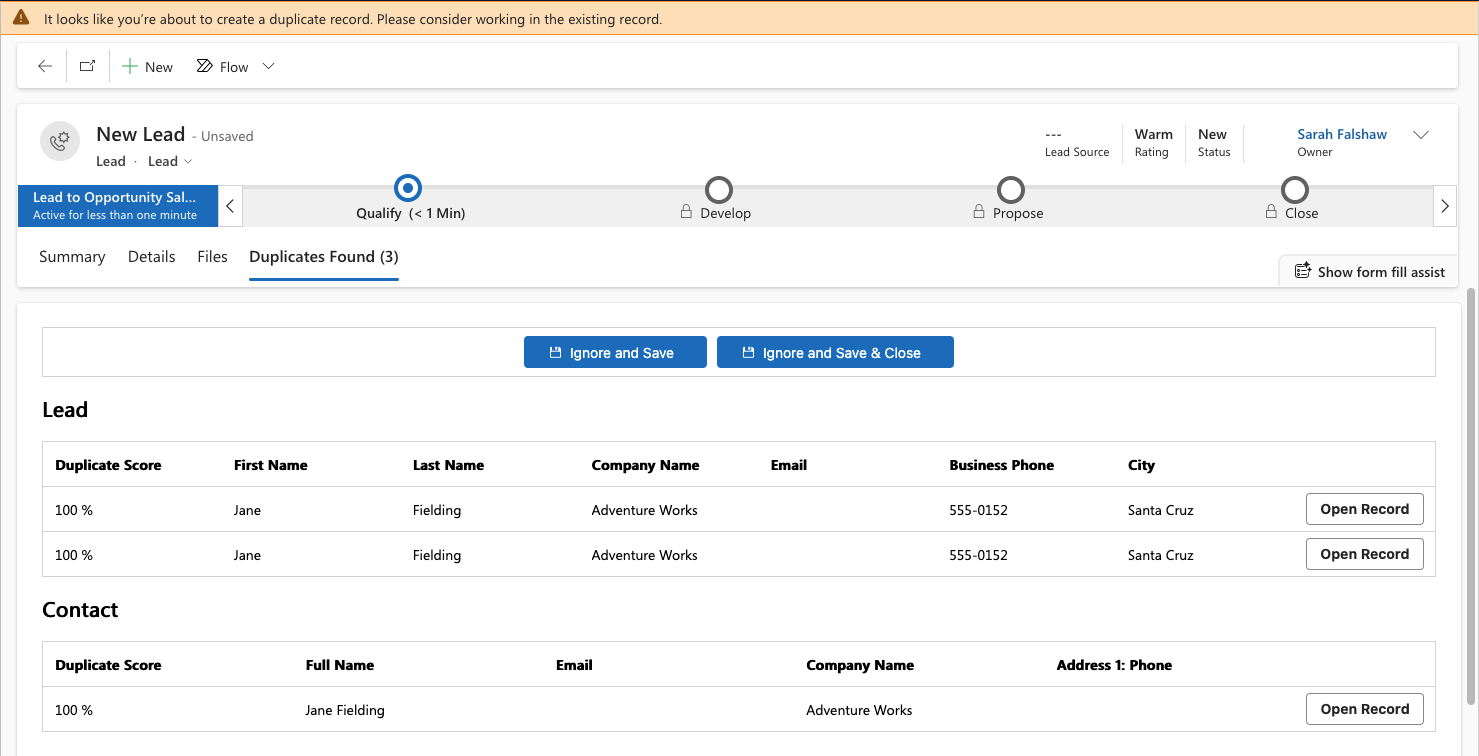Click the Close stage lock icon
Screen dimensions: 1479x756
(x=1272, y=213)
